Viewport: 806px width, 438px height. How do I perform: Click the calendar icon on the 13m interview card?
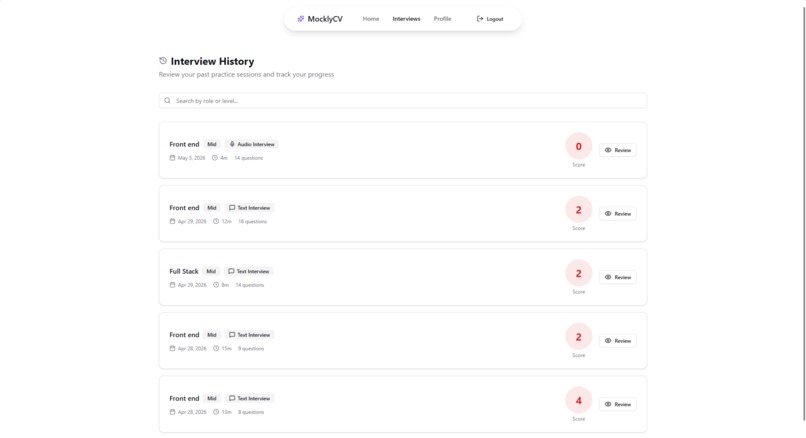172,412
